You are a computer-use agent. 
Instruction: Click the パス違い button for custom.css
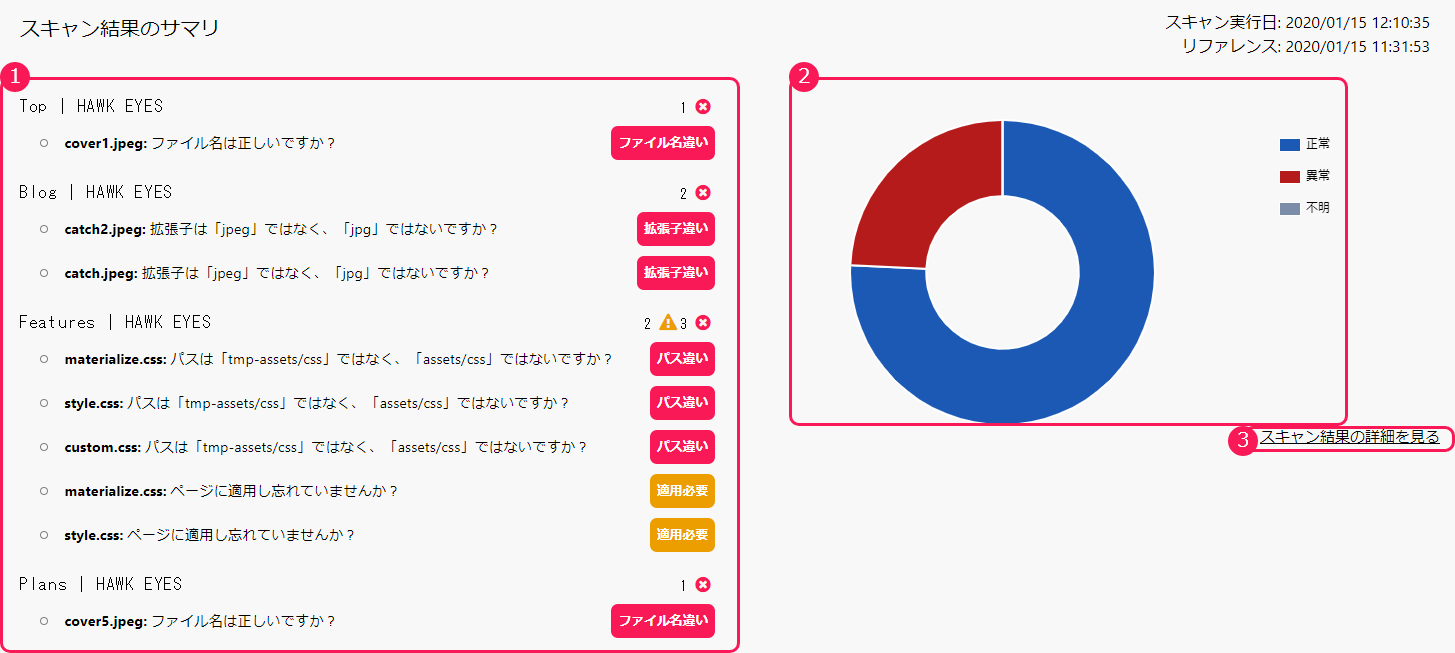point(682,447)
